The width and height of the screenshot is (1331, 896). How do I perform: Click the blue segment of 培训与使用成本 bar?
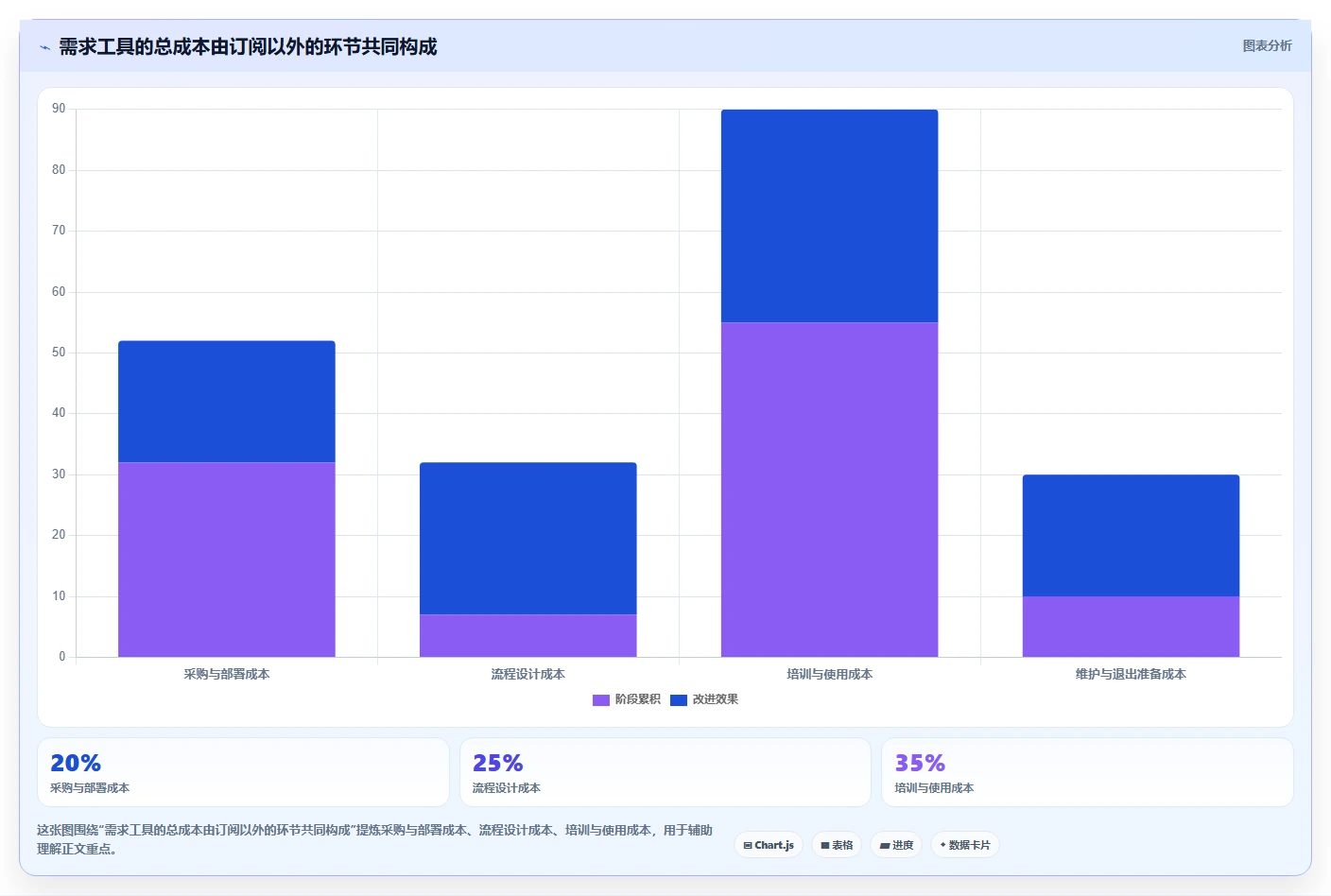pos(829,215)
